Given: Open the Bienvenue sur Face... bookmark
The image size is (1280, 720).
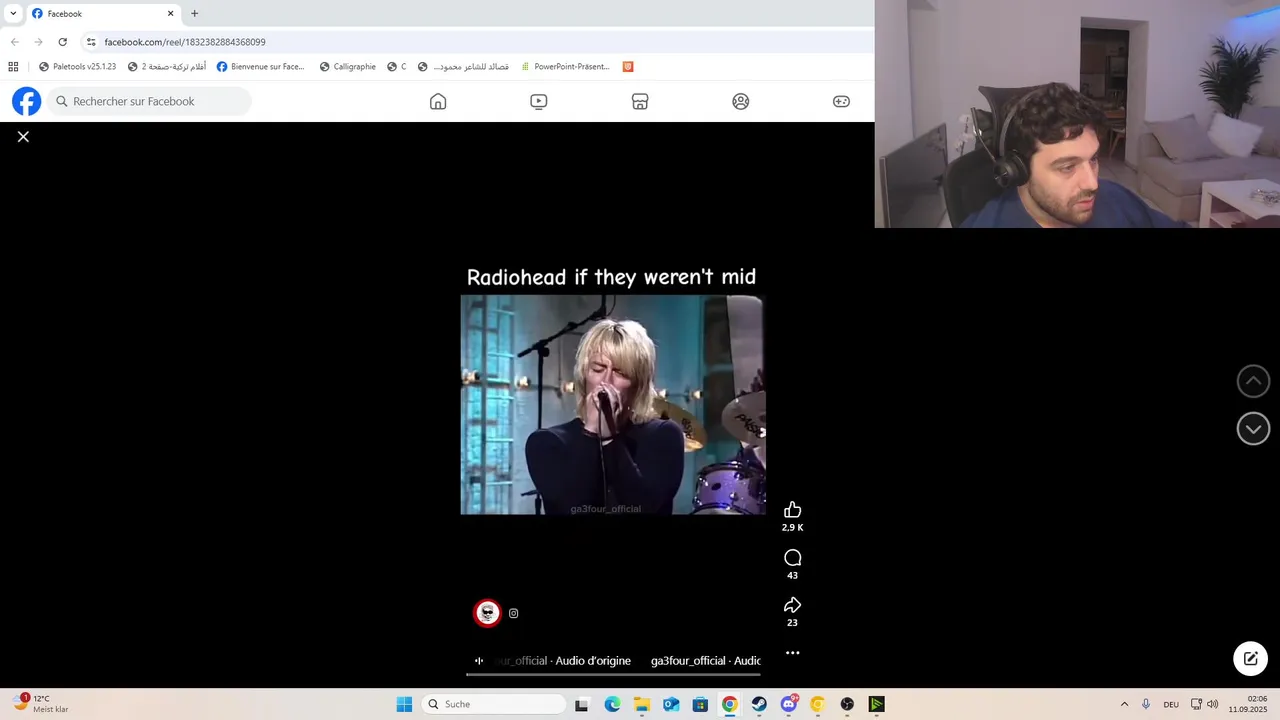Looking at the screenshot, I should point(260,67).
